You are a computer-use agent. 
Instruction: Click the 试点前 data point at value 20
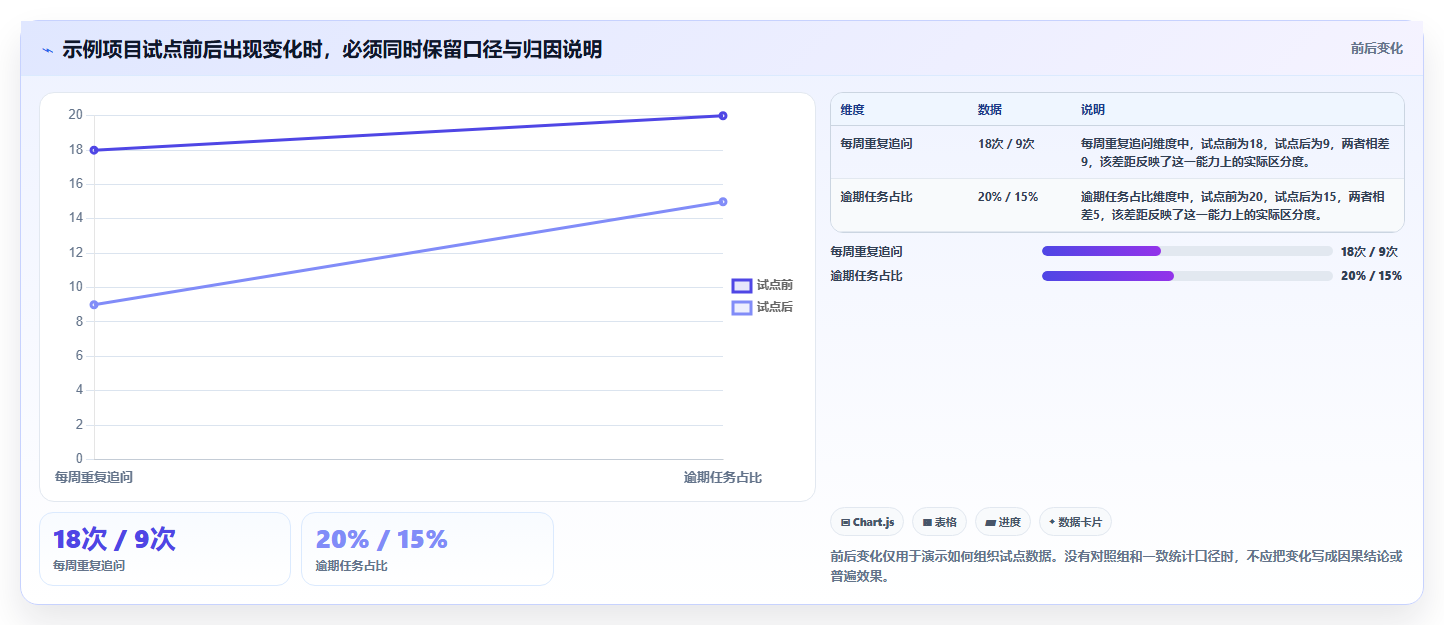[x=723, y=116]
